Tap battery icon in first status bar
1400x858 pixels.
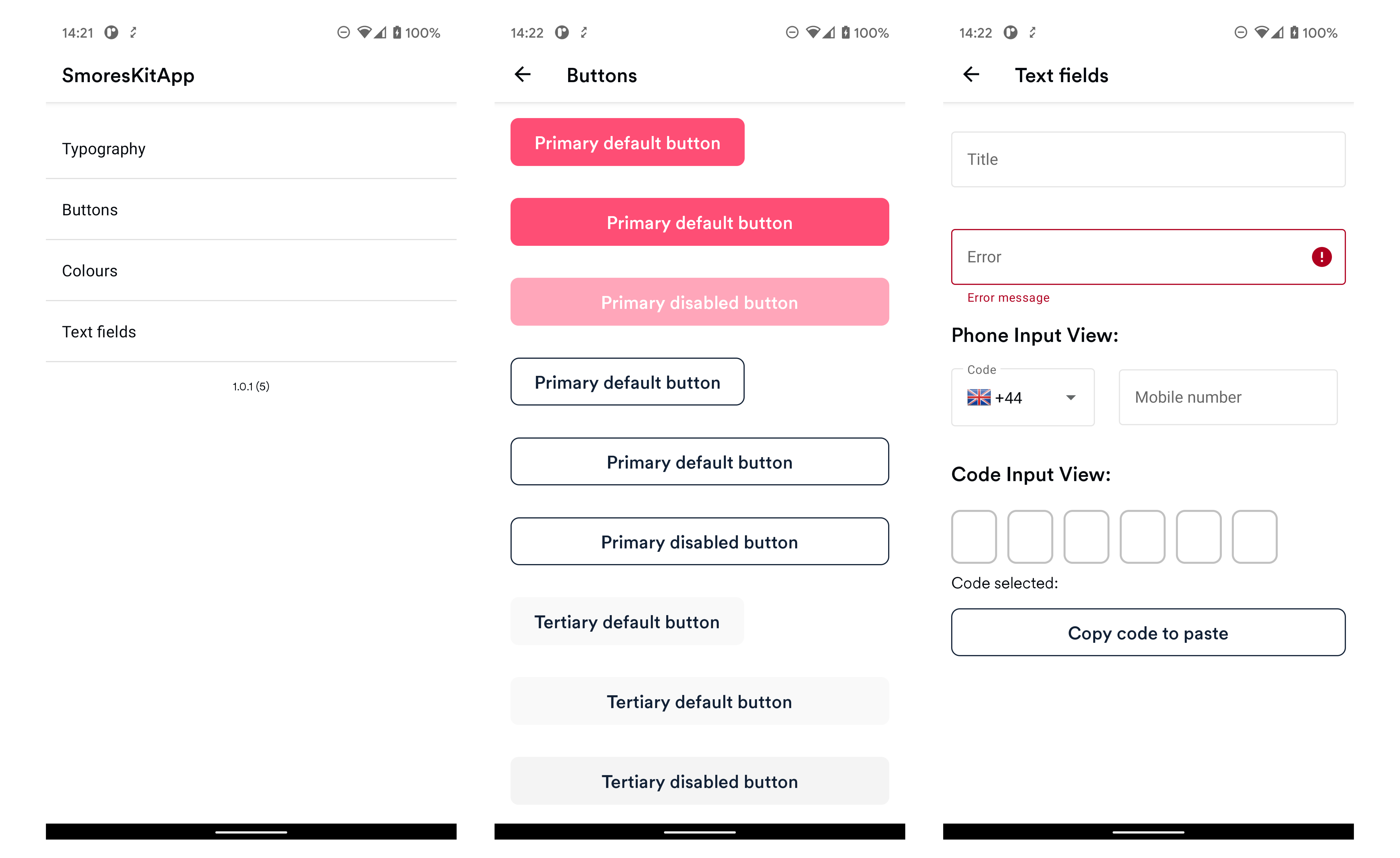tap(397, 32)
